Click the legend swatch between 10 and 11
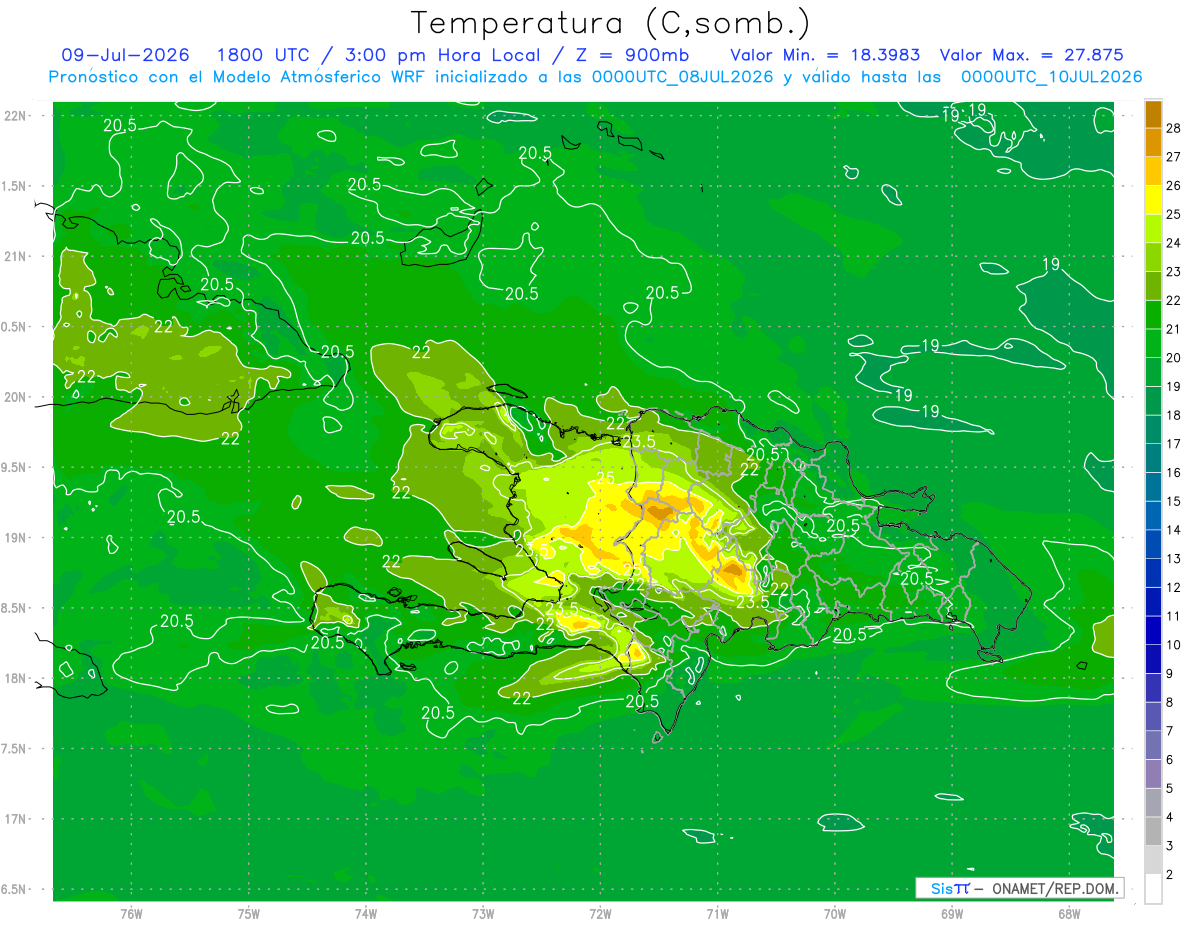The height and width of the screenshot is (927, 1200). (x=1153, y=630)
